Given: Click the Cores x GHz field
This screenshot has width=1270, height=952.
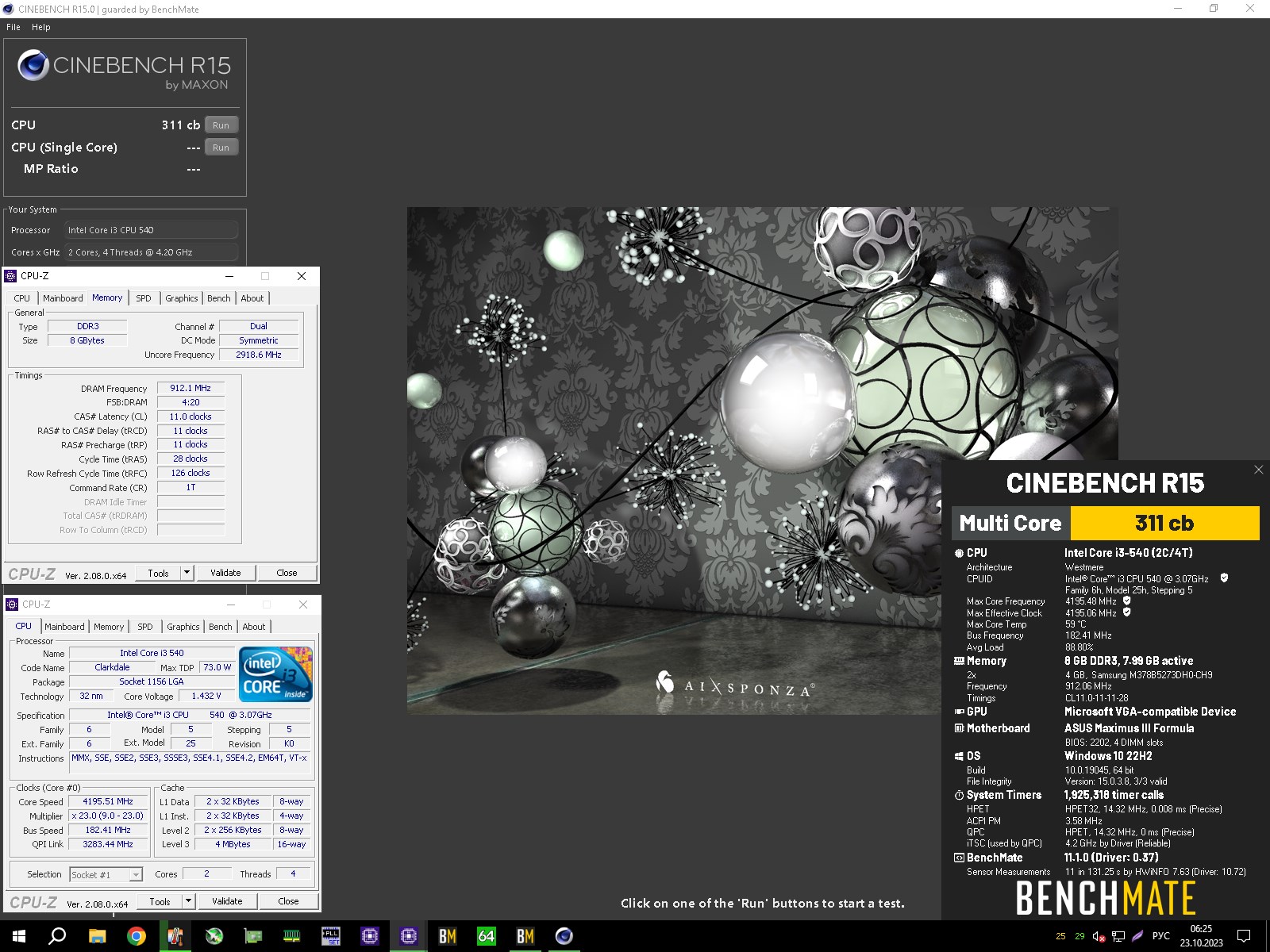Looking at the screenshot, I should [x=151, y=252].
